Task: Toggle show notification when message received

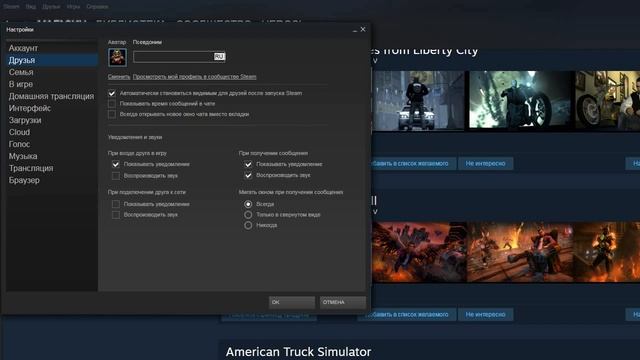Action: click(x=248, y=164)
